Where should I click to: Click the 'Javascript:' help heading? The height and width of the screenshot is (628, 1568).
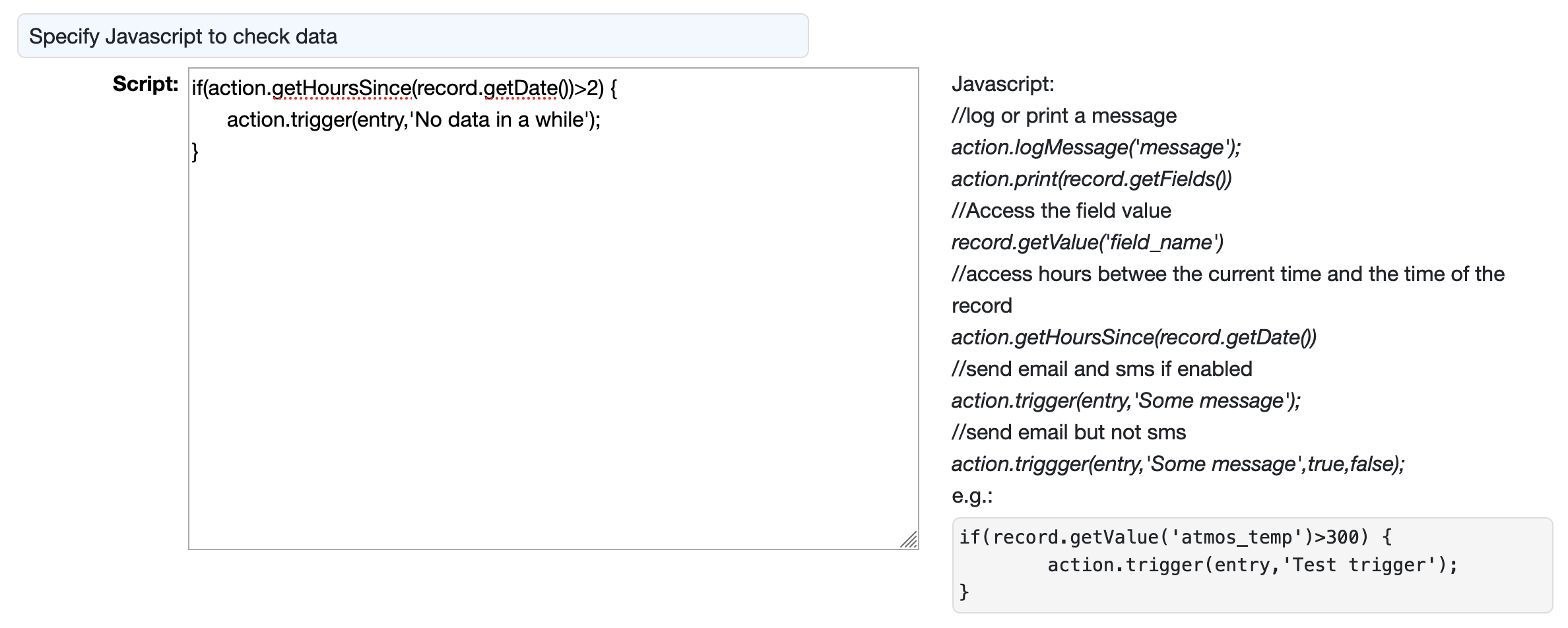point(1002,84)
